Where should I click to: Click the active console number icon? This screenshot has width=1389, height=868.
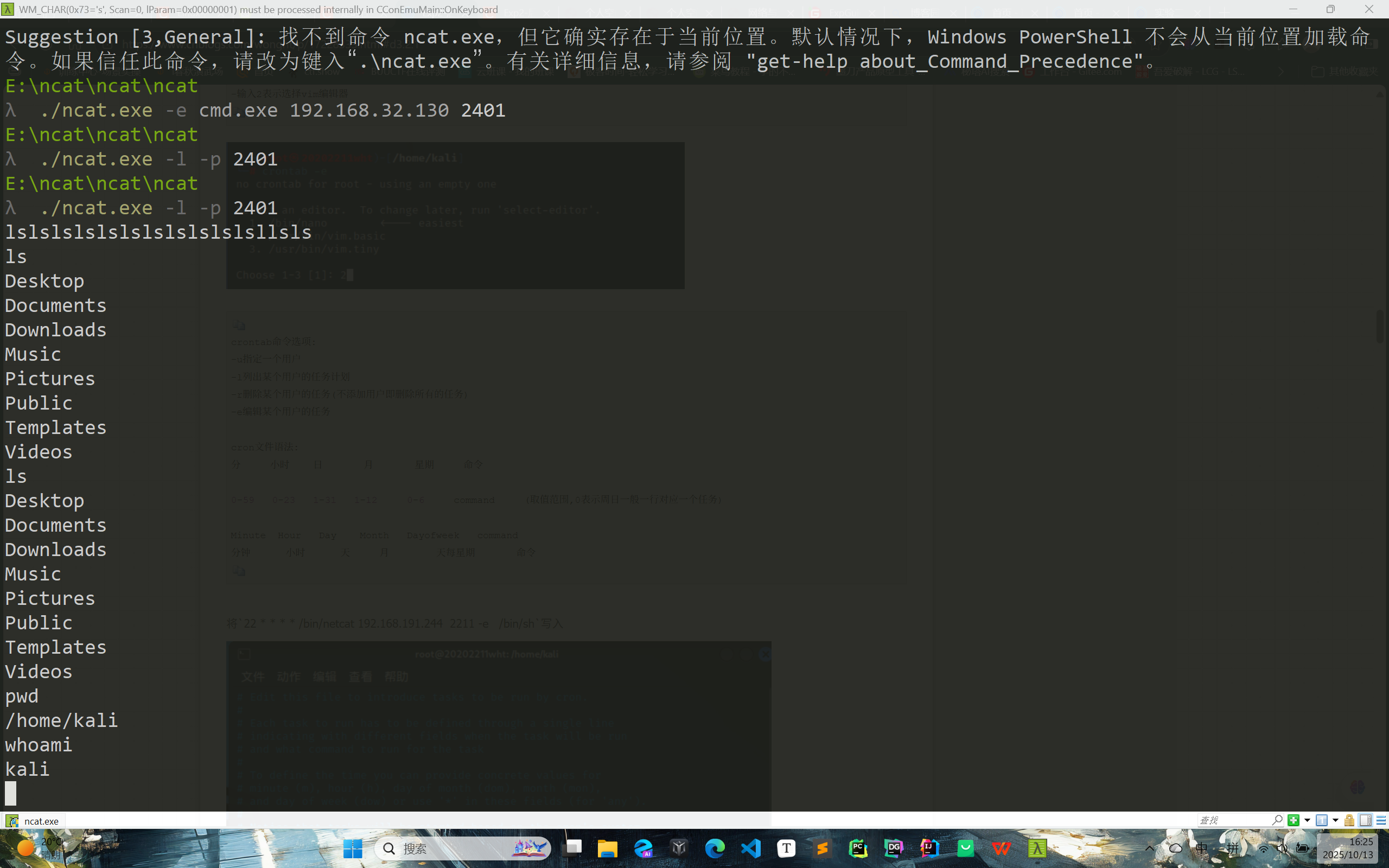click(1321, 820)
